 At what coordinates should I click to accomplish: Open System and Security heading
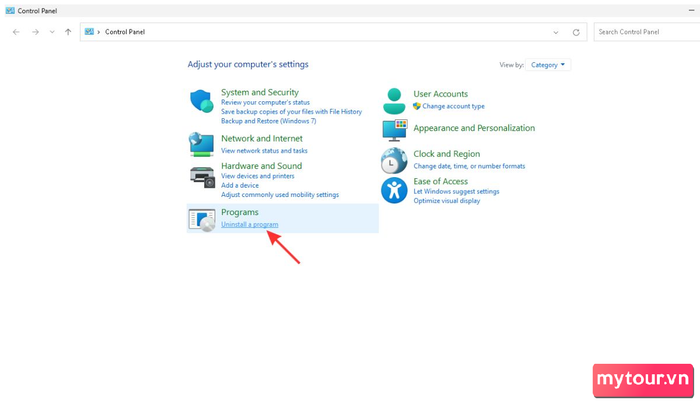(260, 92)
